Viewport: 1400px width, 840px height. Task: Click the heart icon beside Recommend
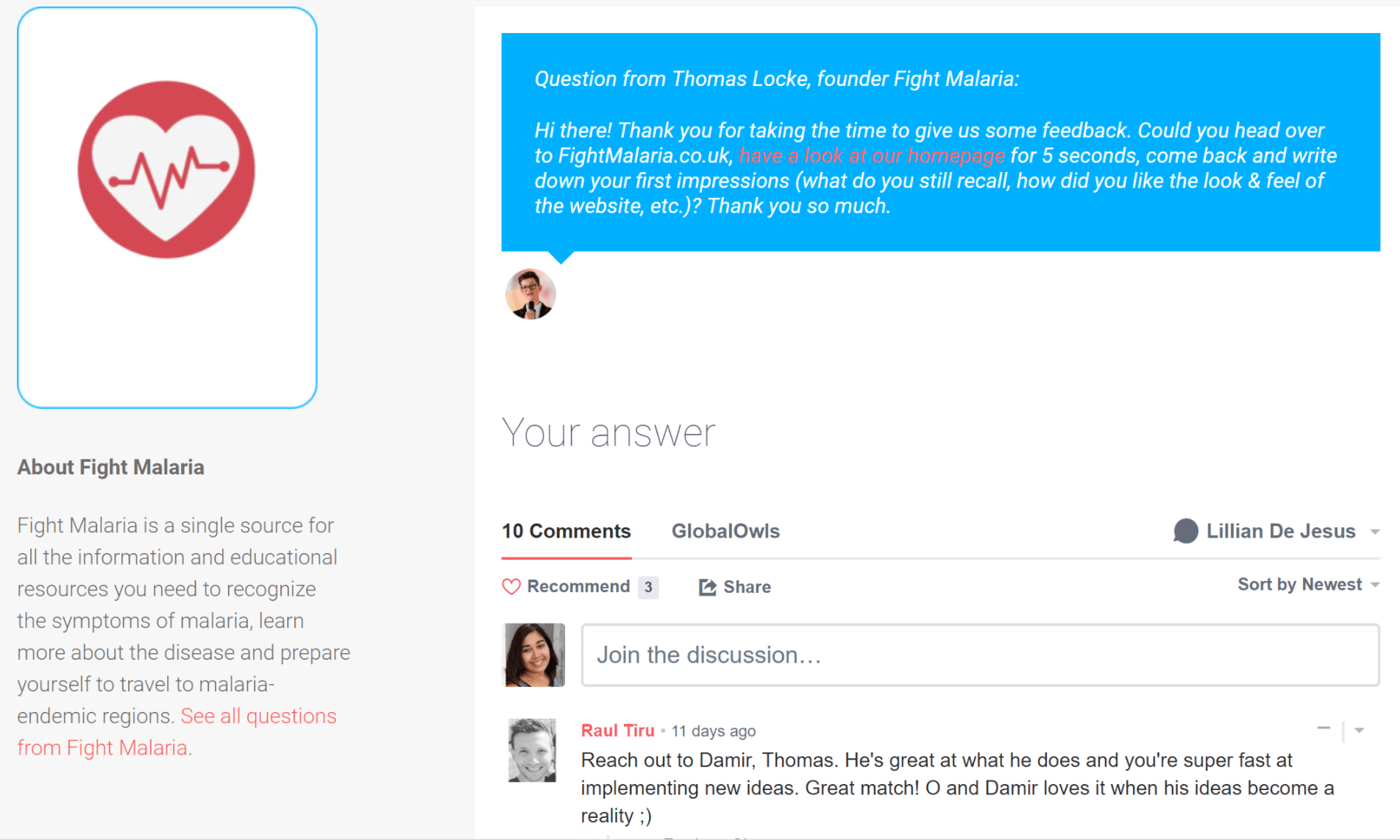(x=511, y=587)
